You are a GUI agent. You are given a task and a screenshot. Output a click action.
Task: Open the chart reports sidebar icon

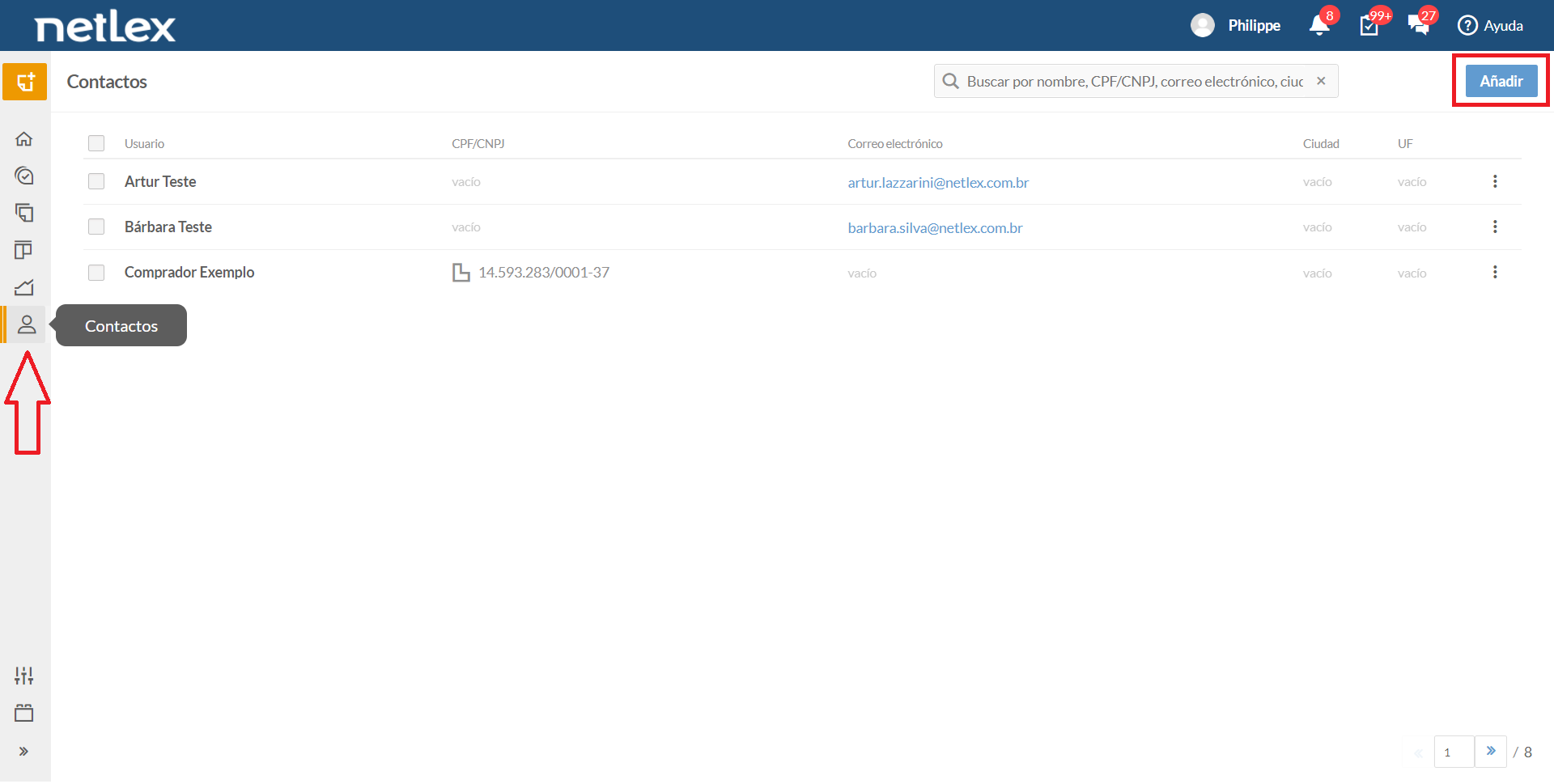point(24,287)
